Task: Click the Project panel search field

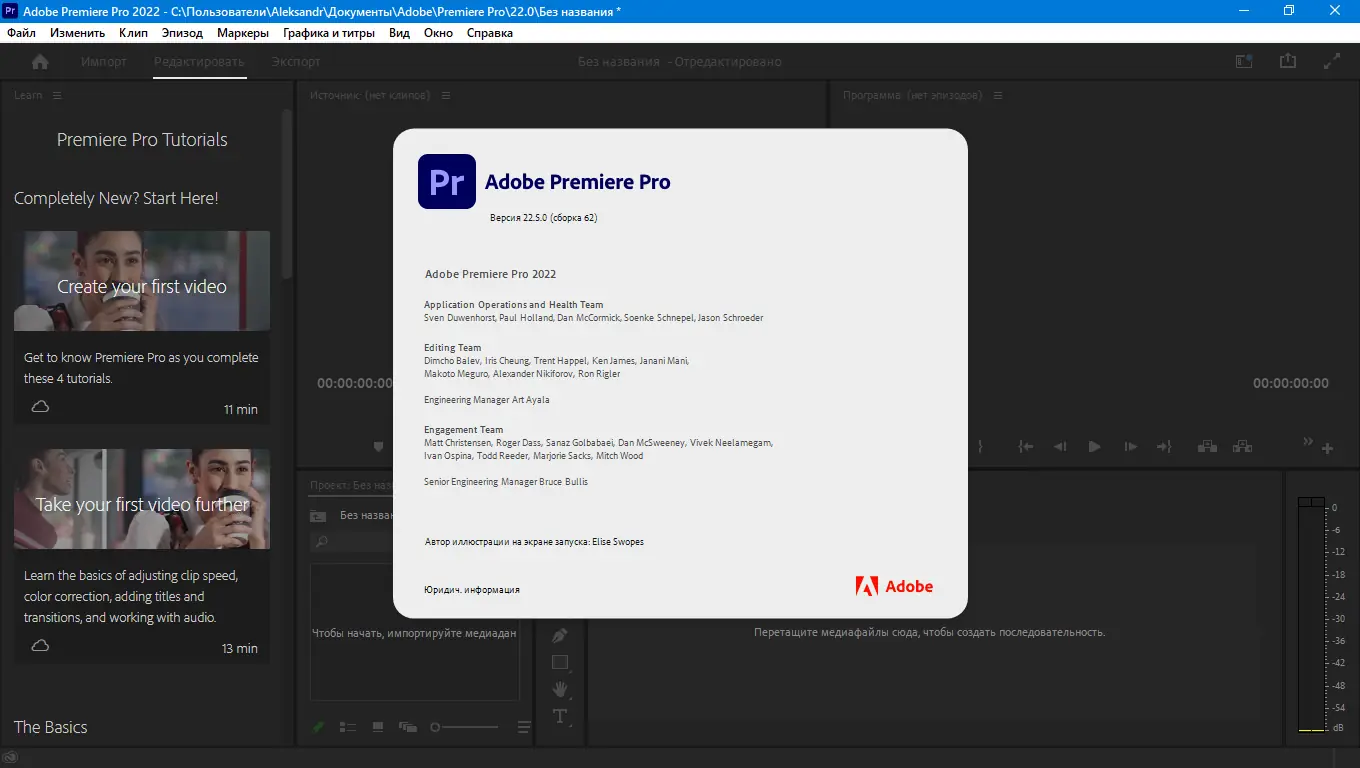Action: coord(352,542)
